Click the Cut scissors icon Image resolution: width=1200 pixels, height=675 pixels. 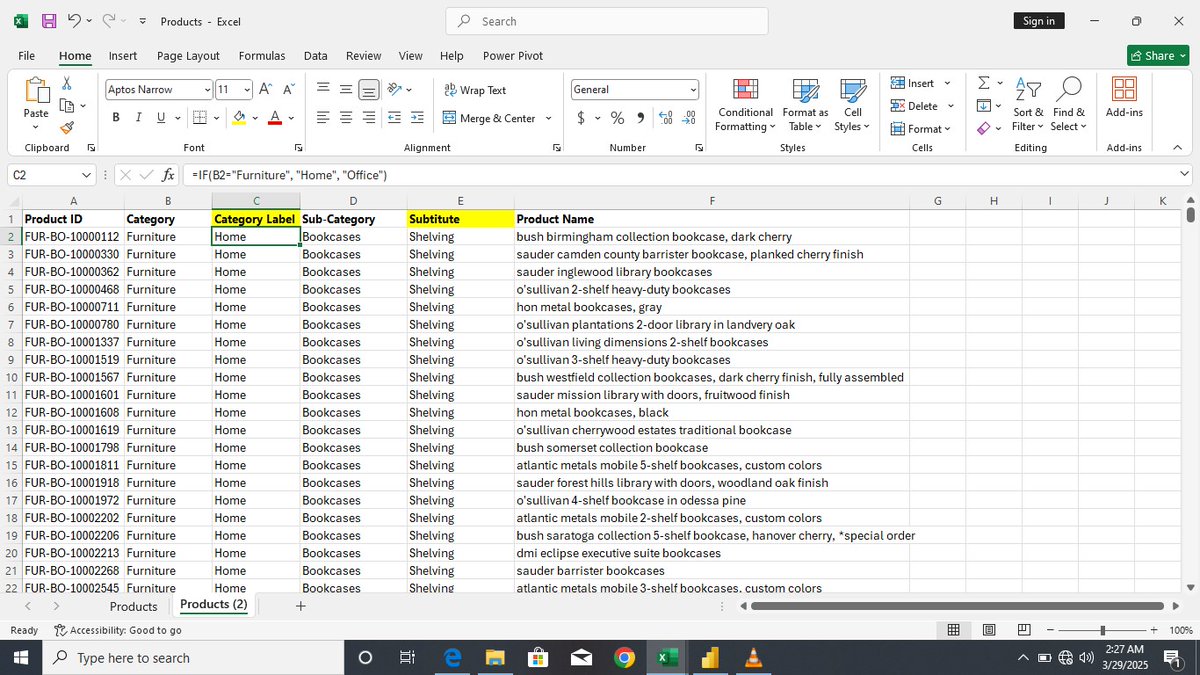67,84
